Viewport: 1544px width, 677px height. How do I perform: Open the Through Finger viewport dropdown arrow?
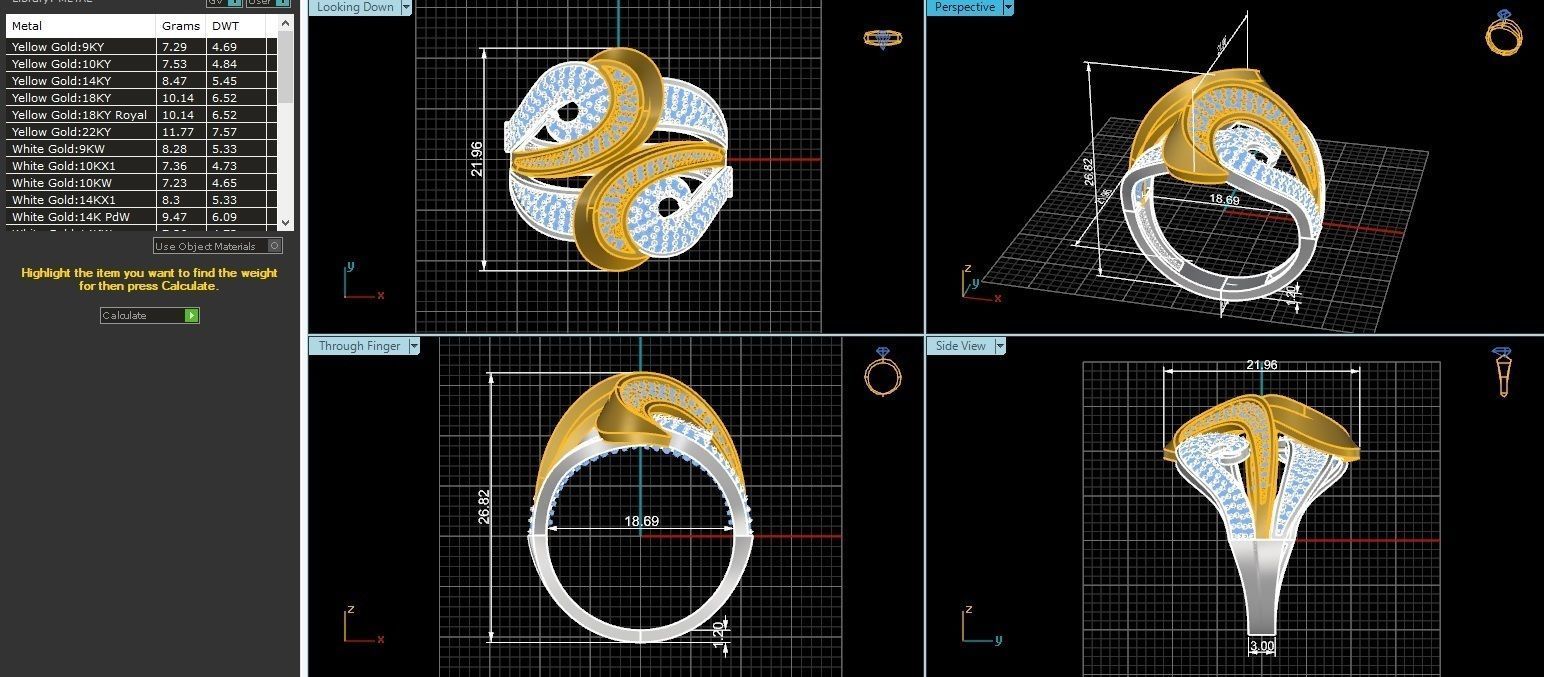(414, 346)
